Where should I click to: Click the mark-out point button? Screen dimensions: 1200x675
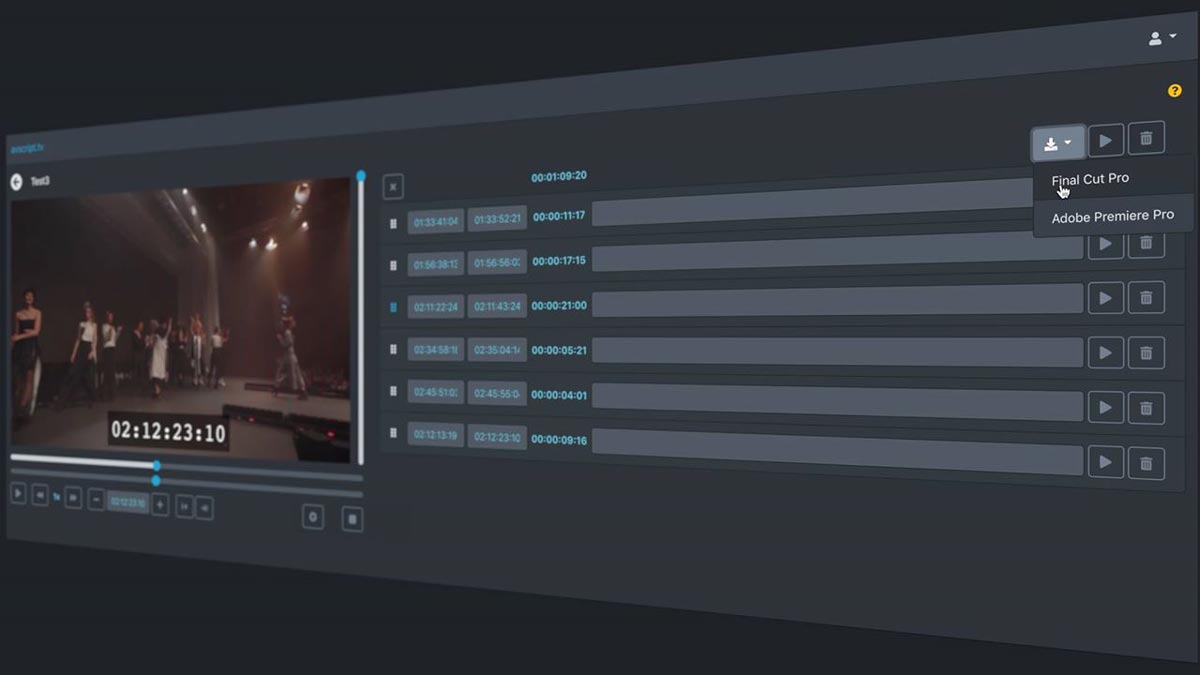tap(204, 509)
